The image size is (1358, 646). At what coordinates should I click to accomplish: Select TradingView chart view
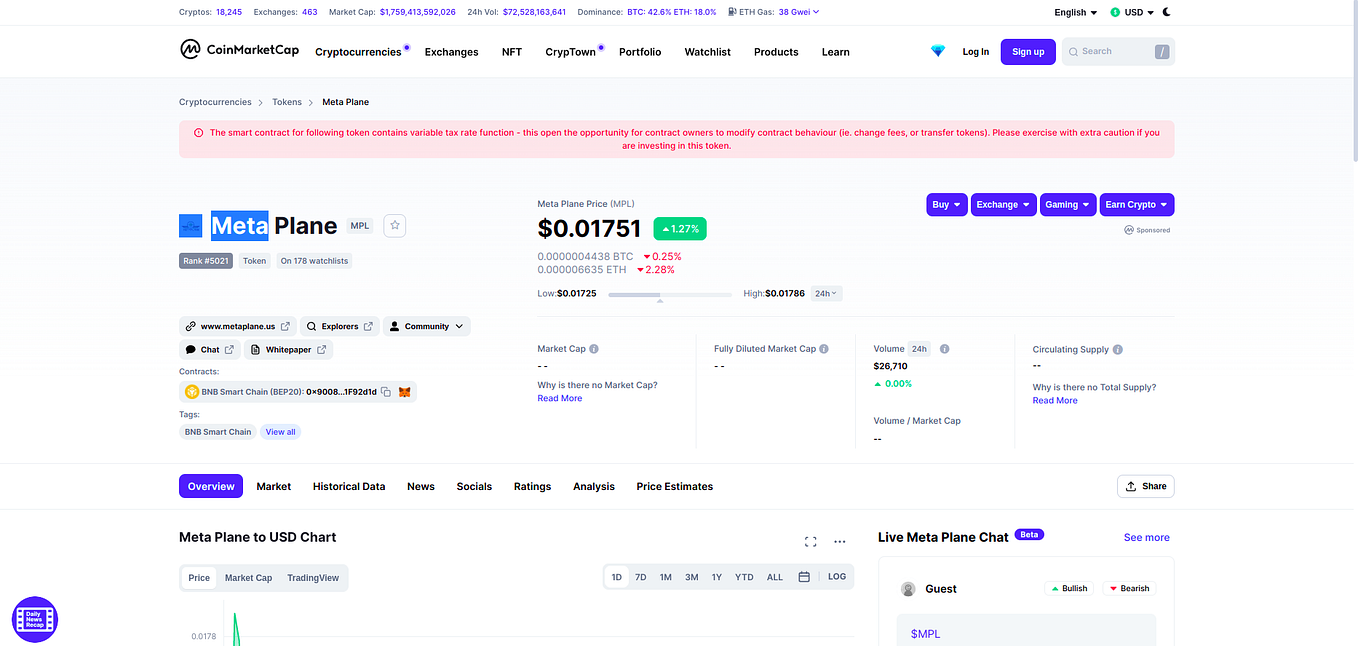[313, 578]
